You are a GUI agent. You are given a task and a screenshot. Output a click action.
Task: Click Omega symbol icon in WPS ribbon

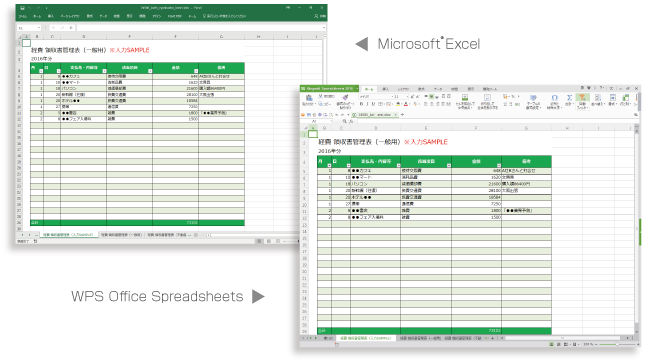[555, 98]
